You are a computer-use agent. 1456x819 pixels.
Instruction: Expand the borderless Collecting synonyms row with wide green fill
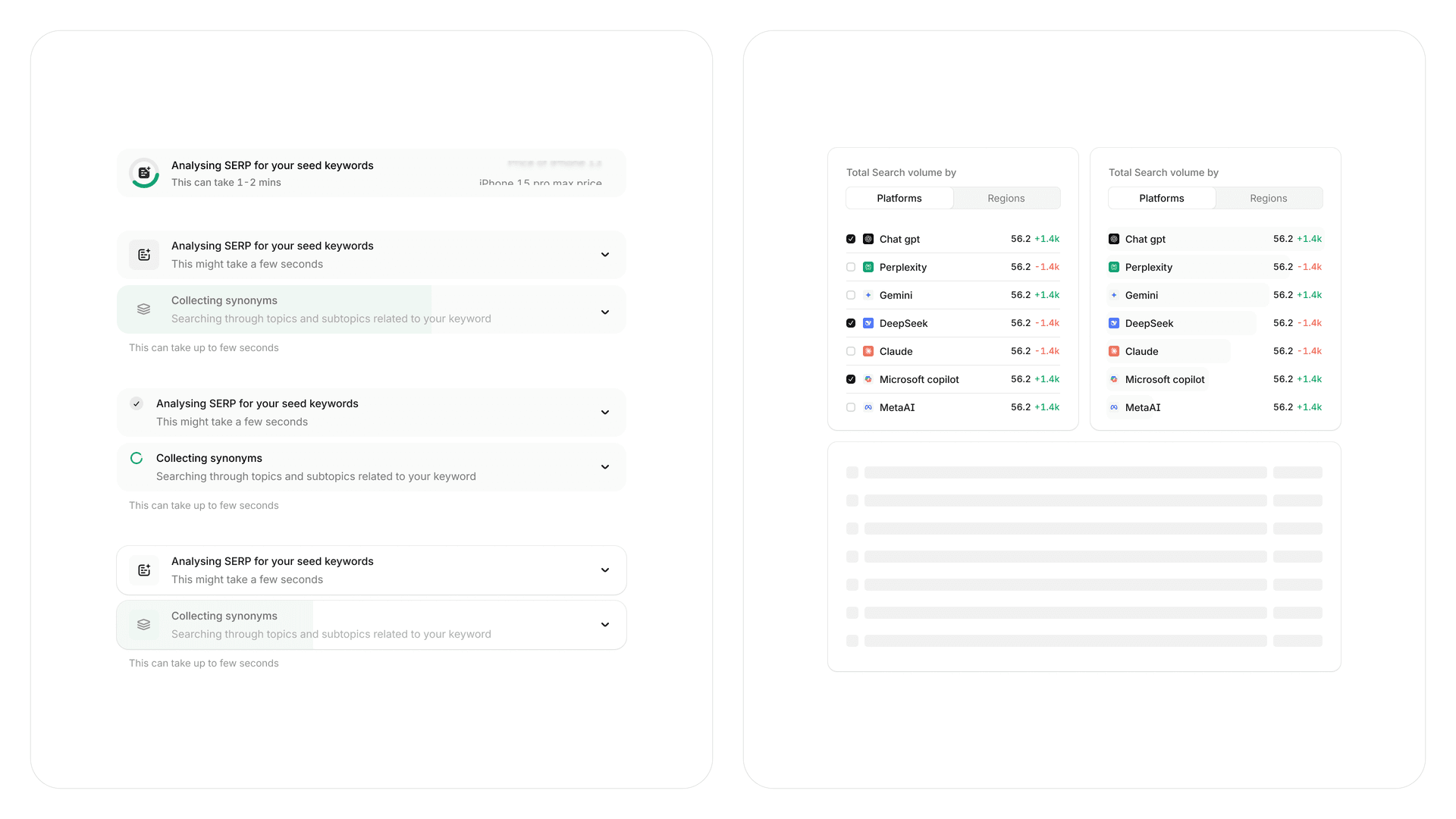605,312
